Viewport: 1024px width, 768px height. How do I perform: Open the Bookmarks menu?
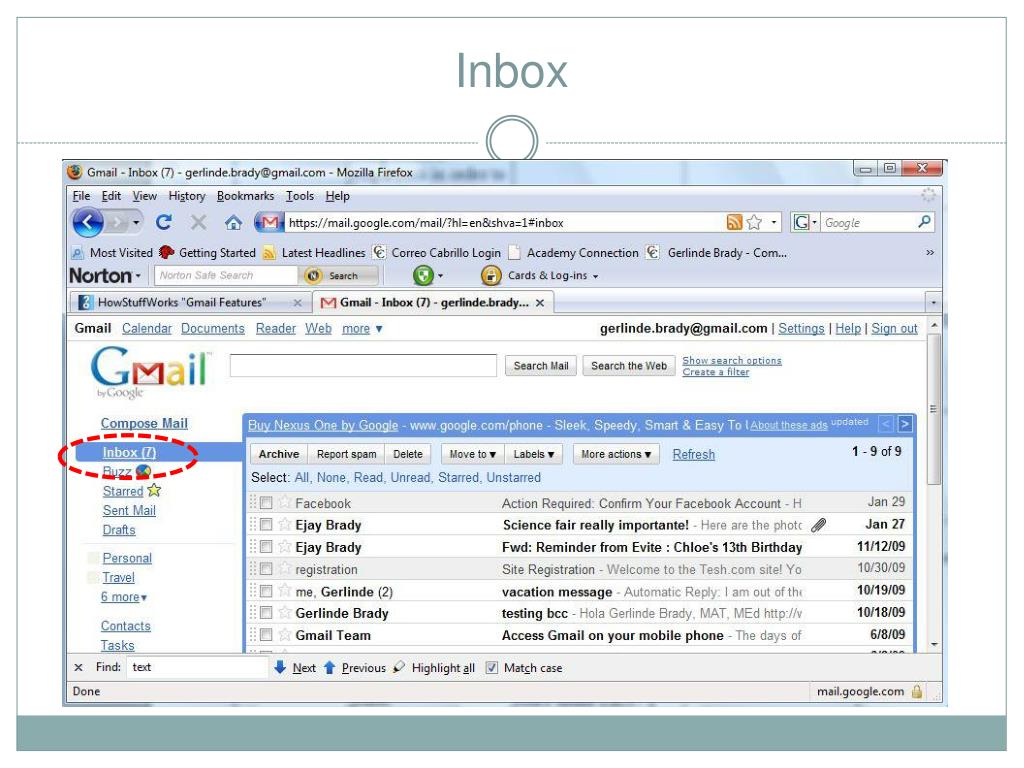click(x=246, y=196)
